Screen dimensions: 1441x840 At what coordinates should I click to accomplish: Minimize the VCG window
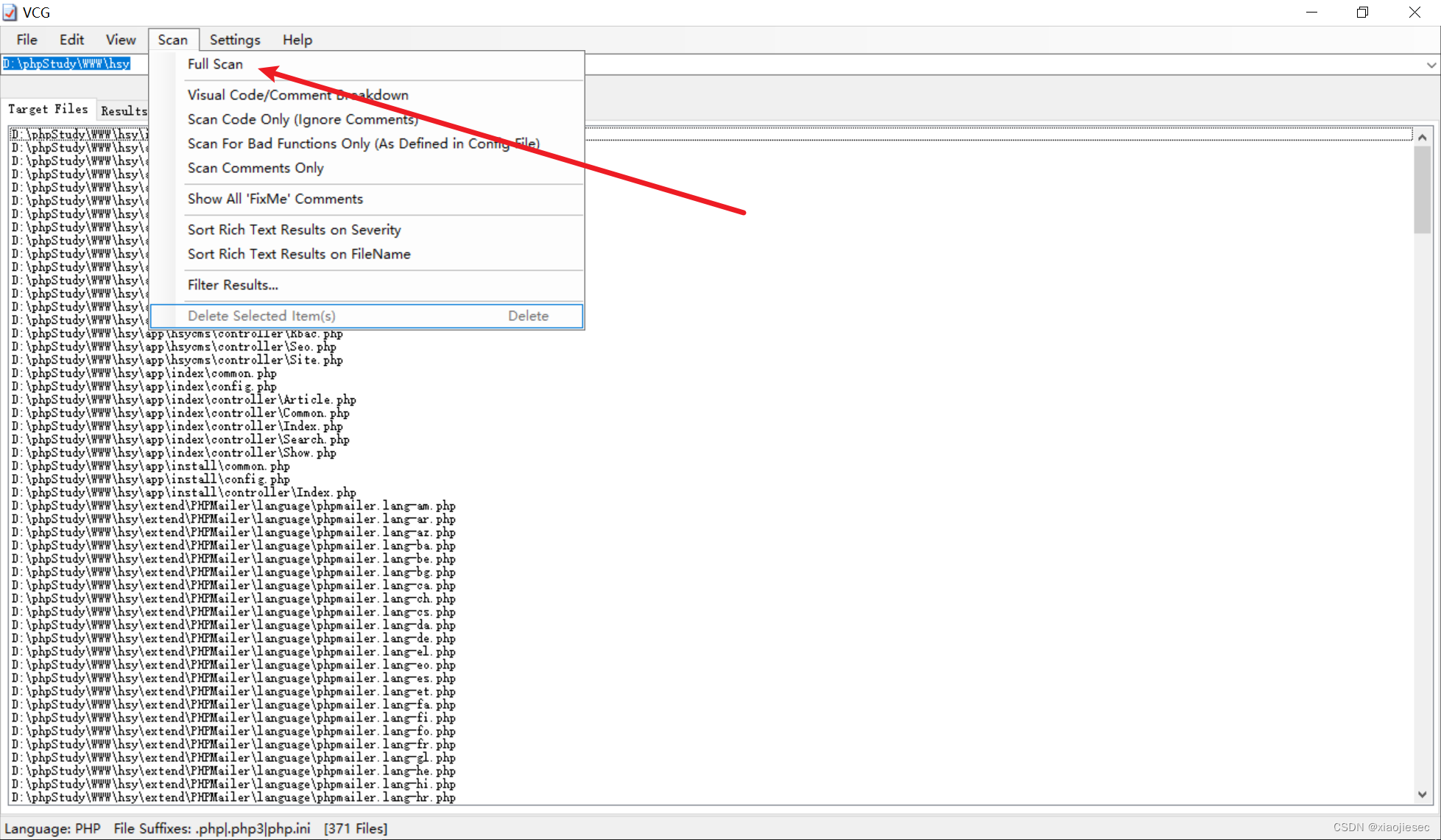coord(1311,13)
